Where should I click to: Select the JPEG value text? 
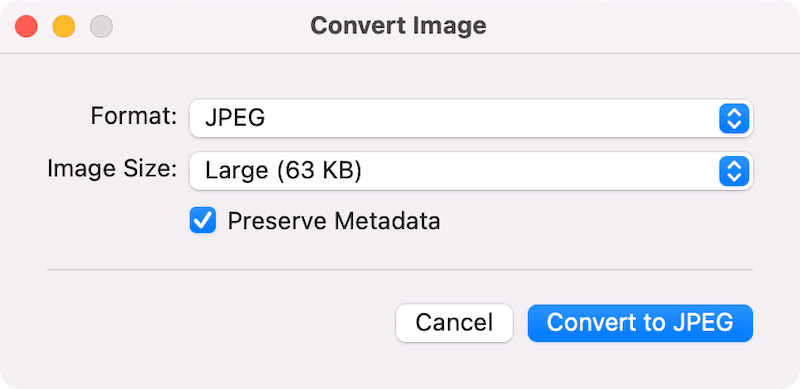pos(235,119)
